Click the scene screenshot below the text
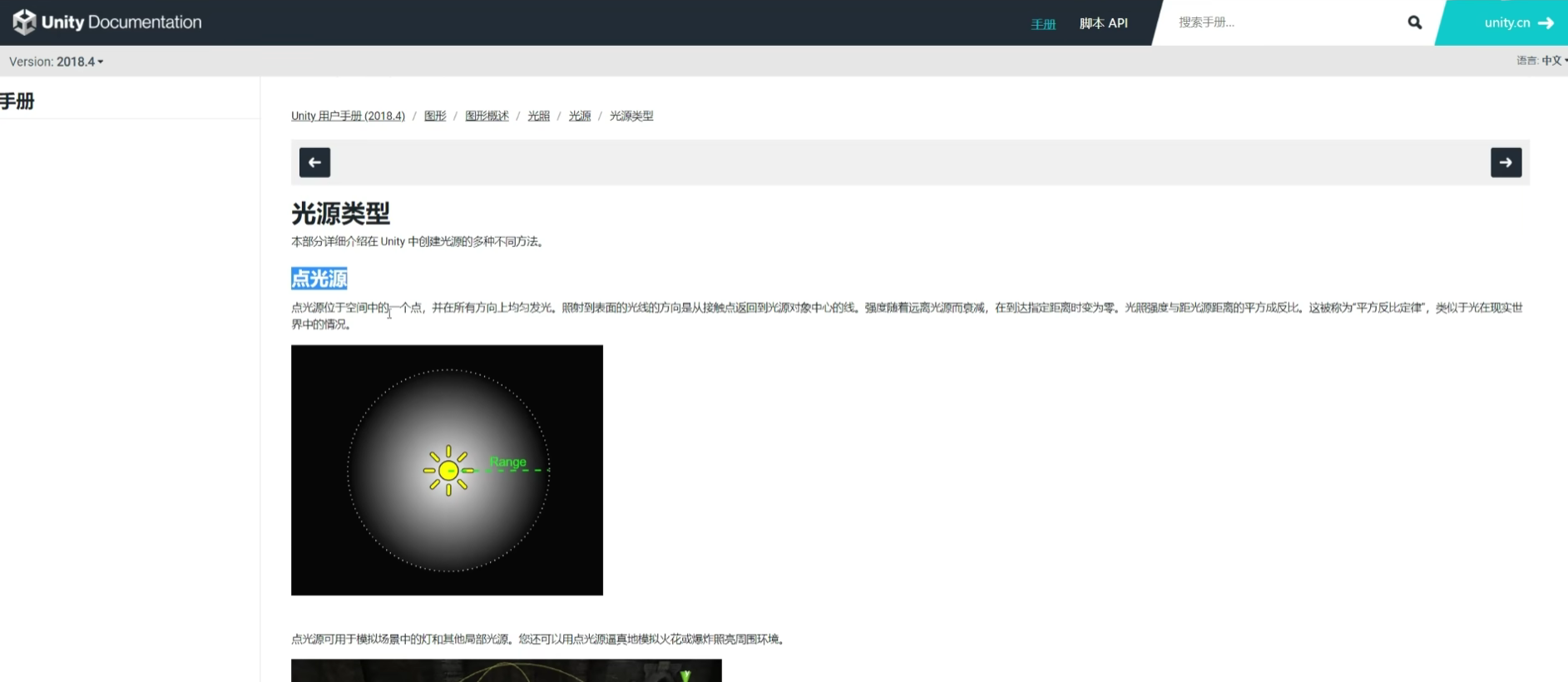The width and height of the screenshot is (1568, 682). pyautogui.click(x=507, y=670)
